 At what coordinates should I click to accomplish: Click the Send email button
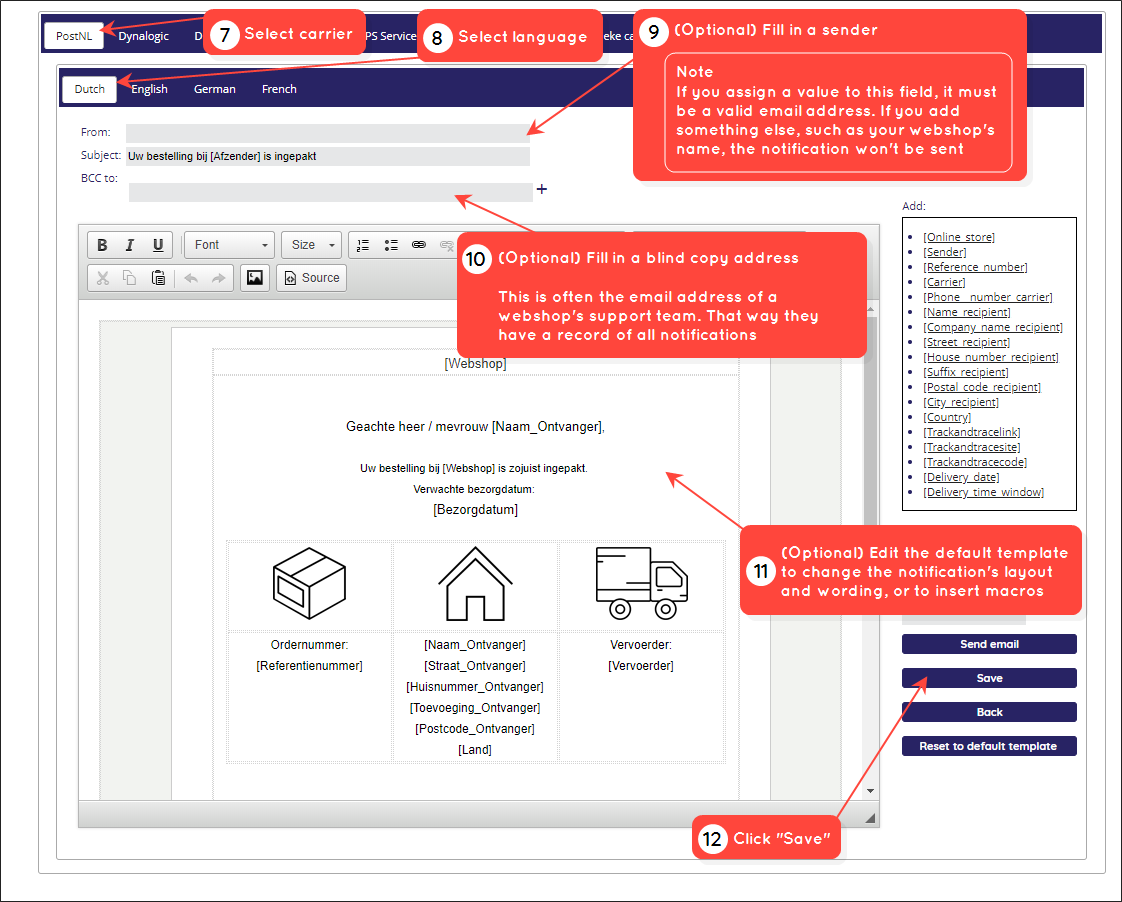click(x=989, y=644)
